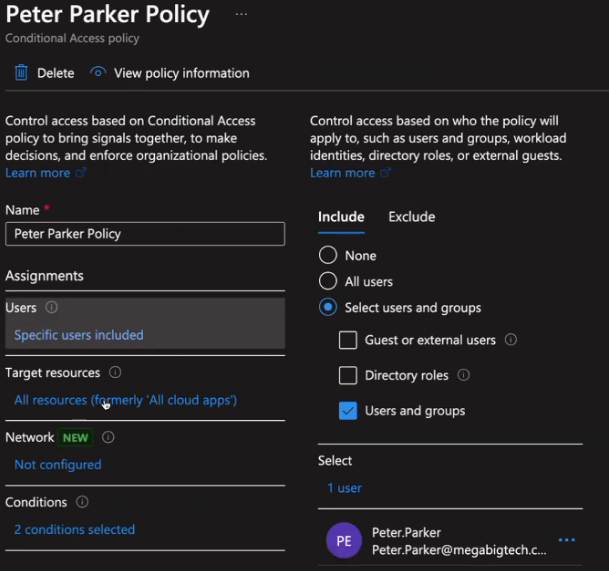Click the info icon beside Target resources
609x571 pixels.
point(115,373)
